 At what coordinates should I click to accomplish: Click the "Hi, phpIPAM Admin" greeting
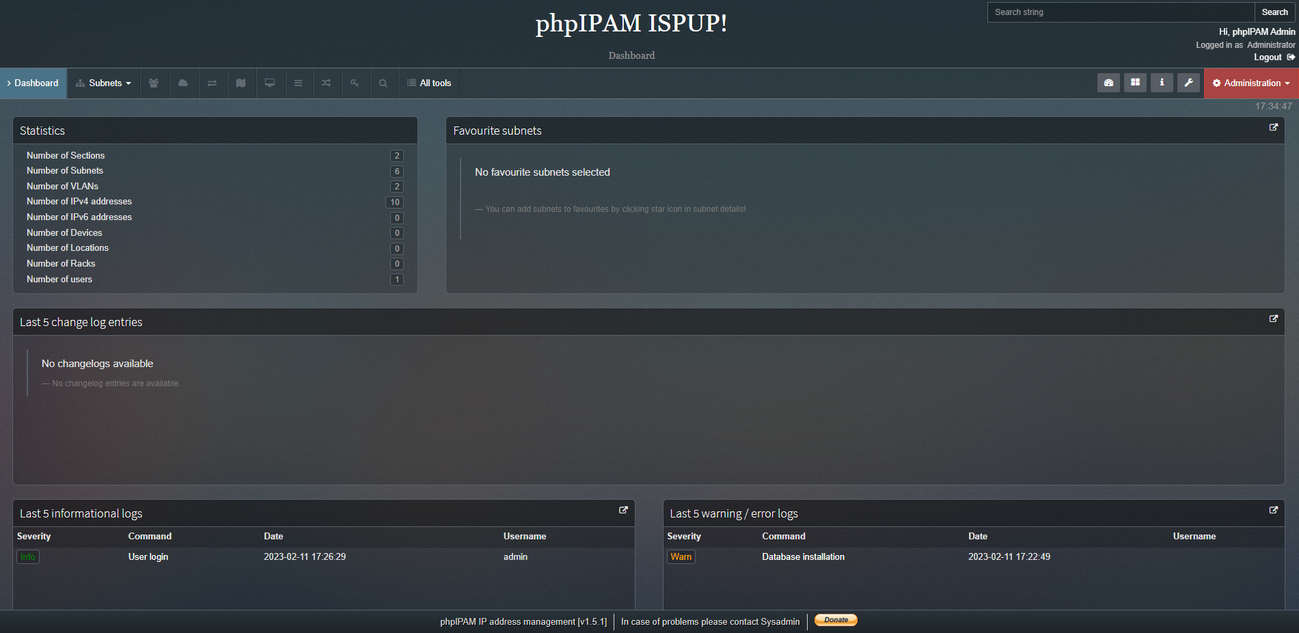(1257, 32)
